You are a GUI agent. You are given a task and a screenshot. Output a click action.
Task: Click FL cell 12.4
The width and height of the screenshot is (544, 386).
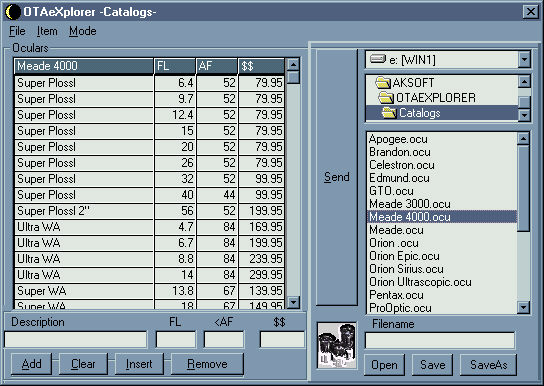[x=175, y=115]
